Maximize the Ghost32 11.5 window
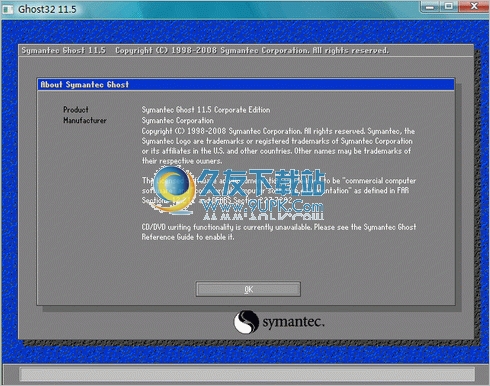This screenshot has width=490, height=386. (x=449, y=7)
